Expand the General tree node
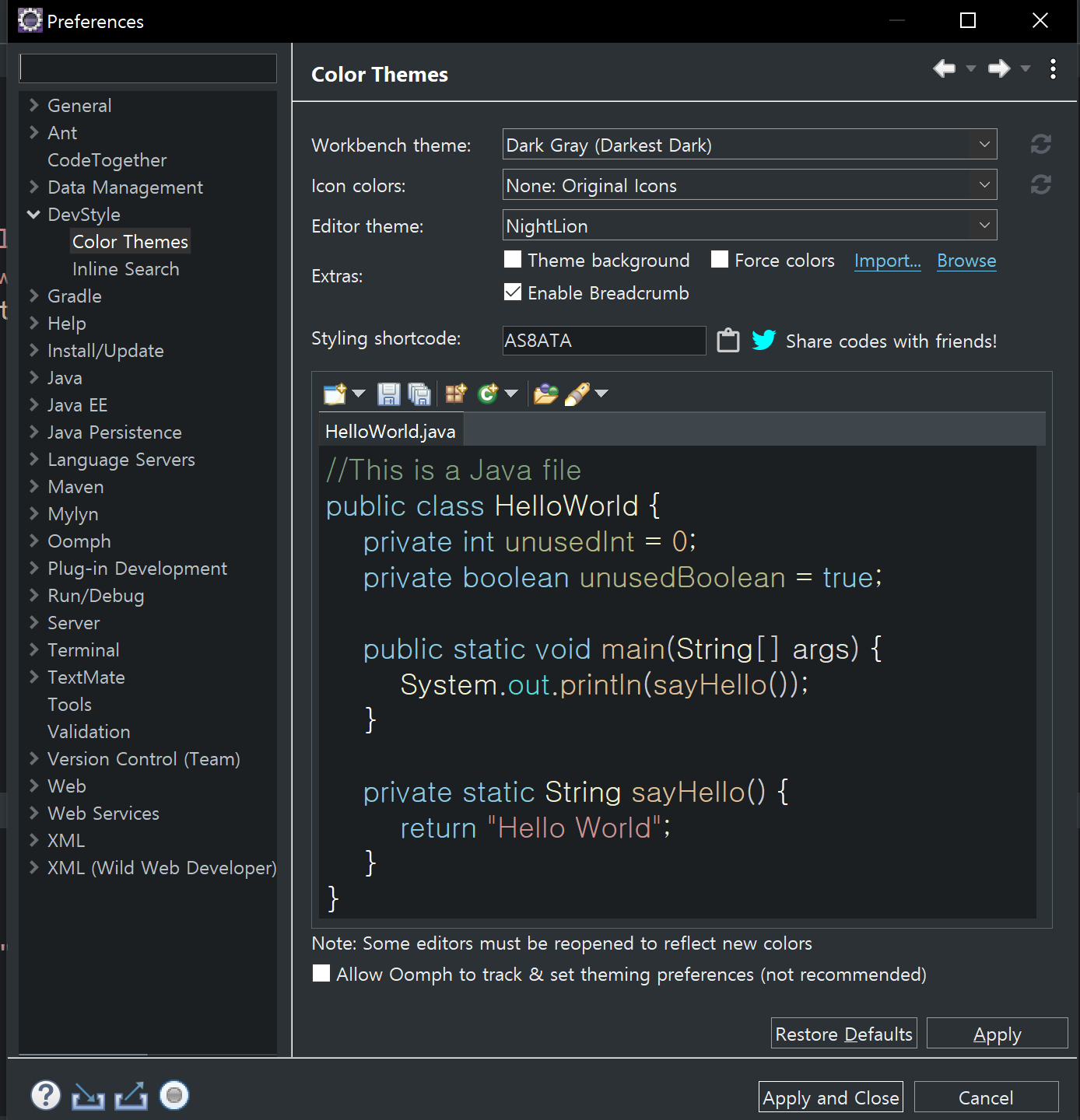This screenshot has width=1080, height=1120. [33, 105]
